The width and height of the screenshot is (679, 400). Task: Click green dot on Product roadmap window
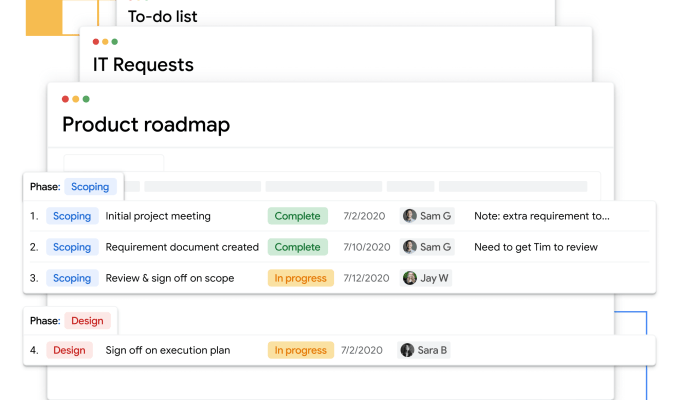[x=86, y=99]
